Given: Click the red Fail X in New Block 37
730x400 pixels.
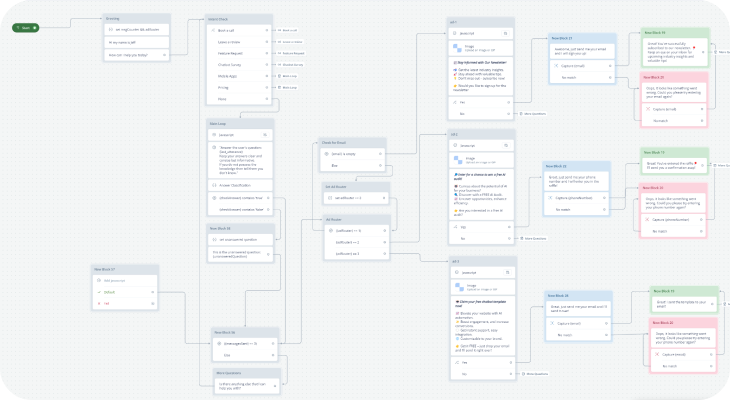Looking at the screenshot, I should pyautogui.click(x=99, y=304).
